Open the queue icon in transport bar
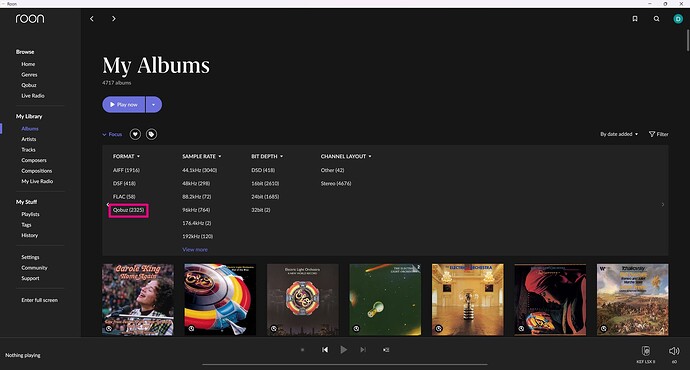This screenshot has width=690, height=370. 386,350
